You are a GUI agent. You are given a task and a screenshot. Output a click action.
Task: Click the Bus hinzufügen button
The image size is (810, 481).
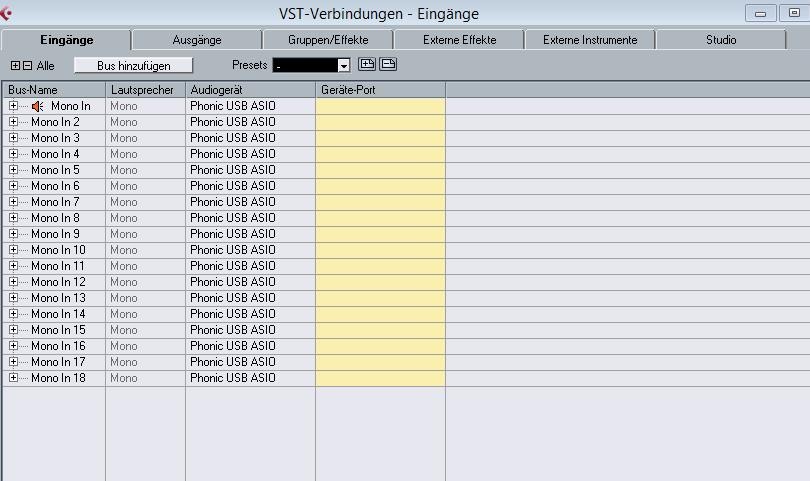click(x=133, y=66)
